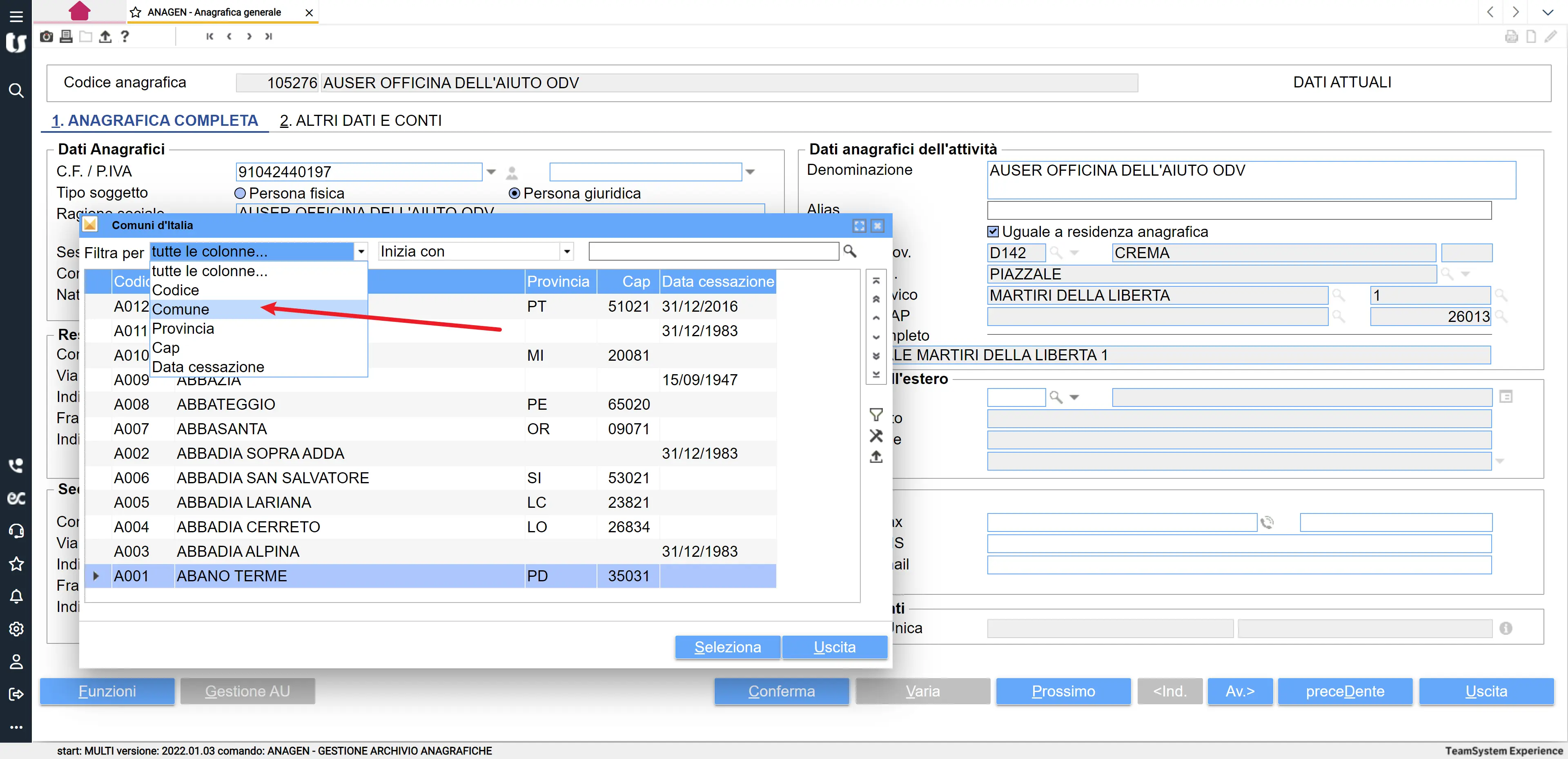Image resolution: width=1568 pixels, height=759 pixels.
Task: Select the Persona fisica radio button
Action: pyautogui.click(x=241, y=193)
